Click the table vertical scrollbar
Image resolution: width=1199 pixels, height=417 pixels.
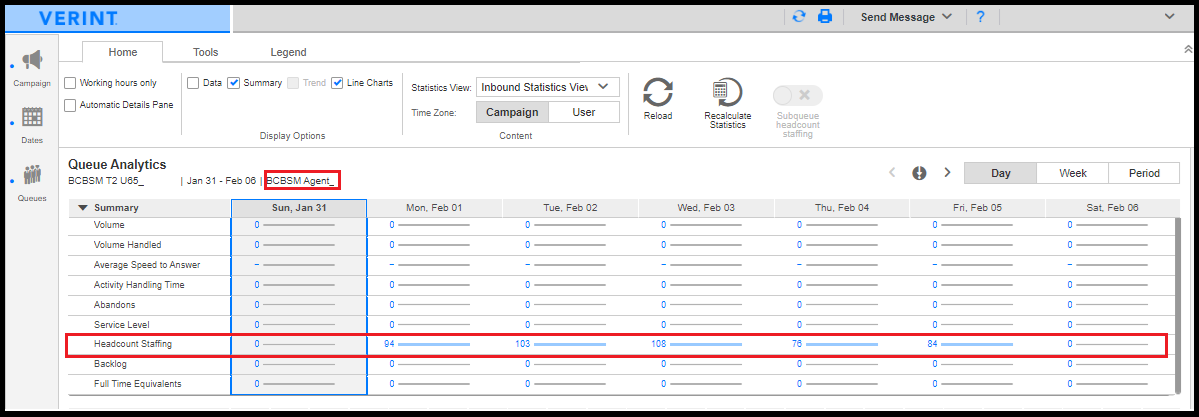tap(1178, 305)
